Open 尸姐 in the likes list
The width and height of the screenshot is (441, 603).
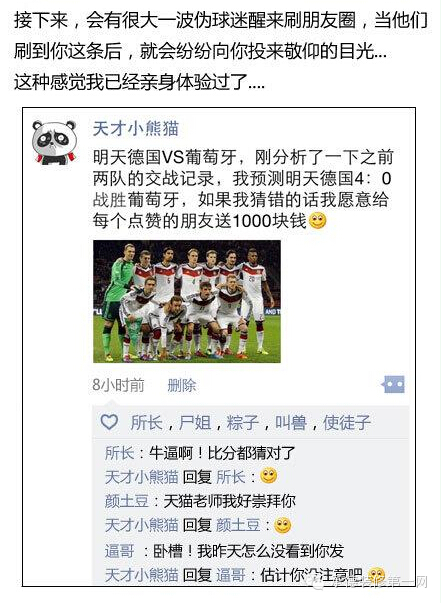pos(195,423)
